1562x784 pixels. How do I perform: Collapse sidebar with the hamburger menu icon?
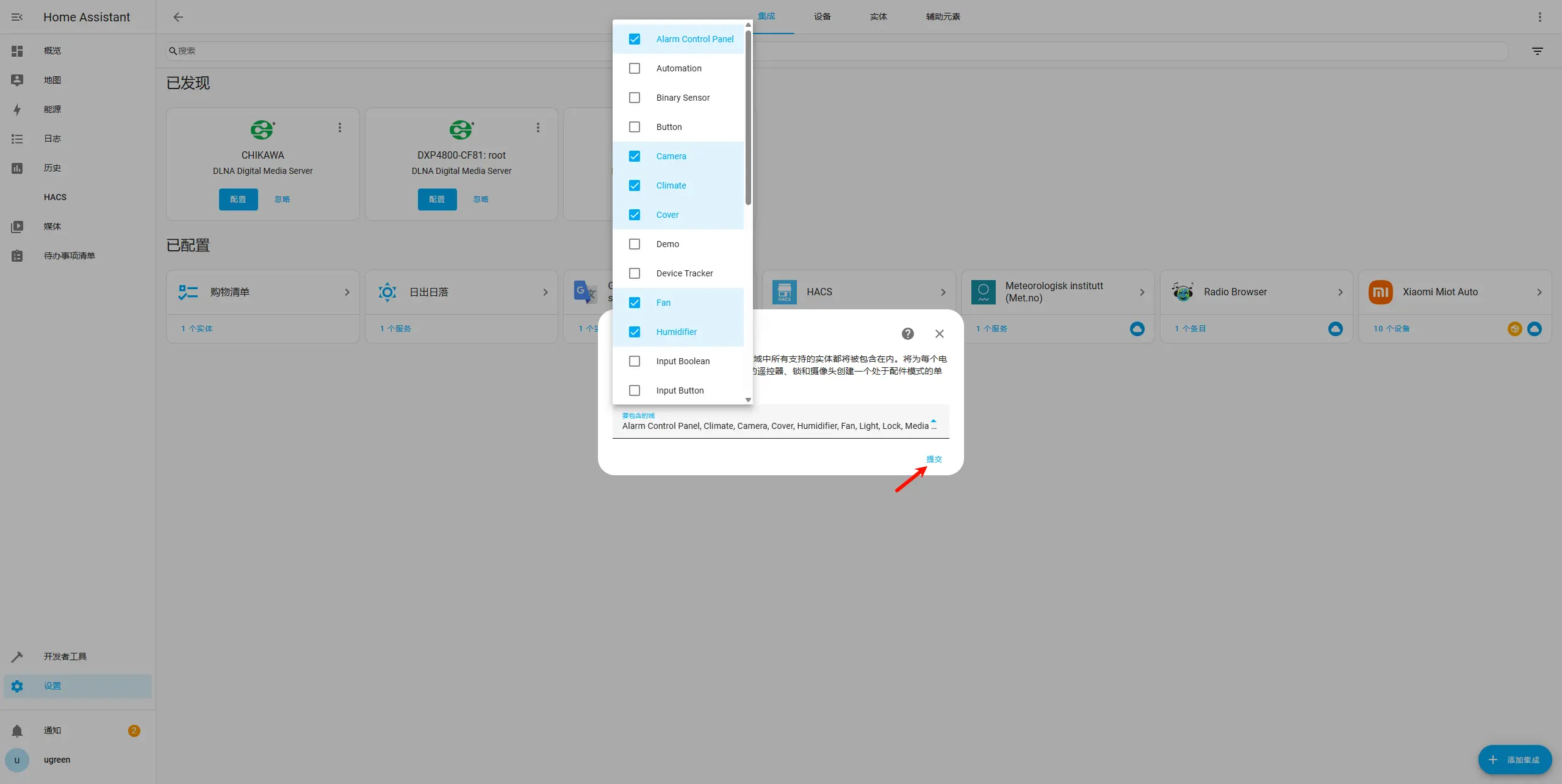pos(17,17)
